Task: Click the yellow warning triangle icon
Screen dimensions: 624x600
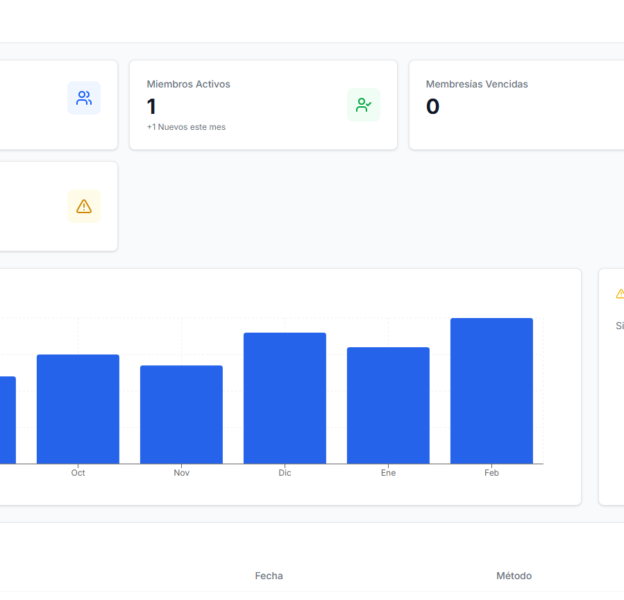Action: (x=84, y=206)
